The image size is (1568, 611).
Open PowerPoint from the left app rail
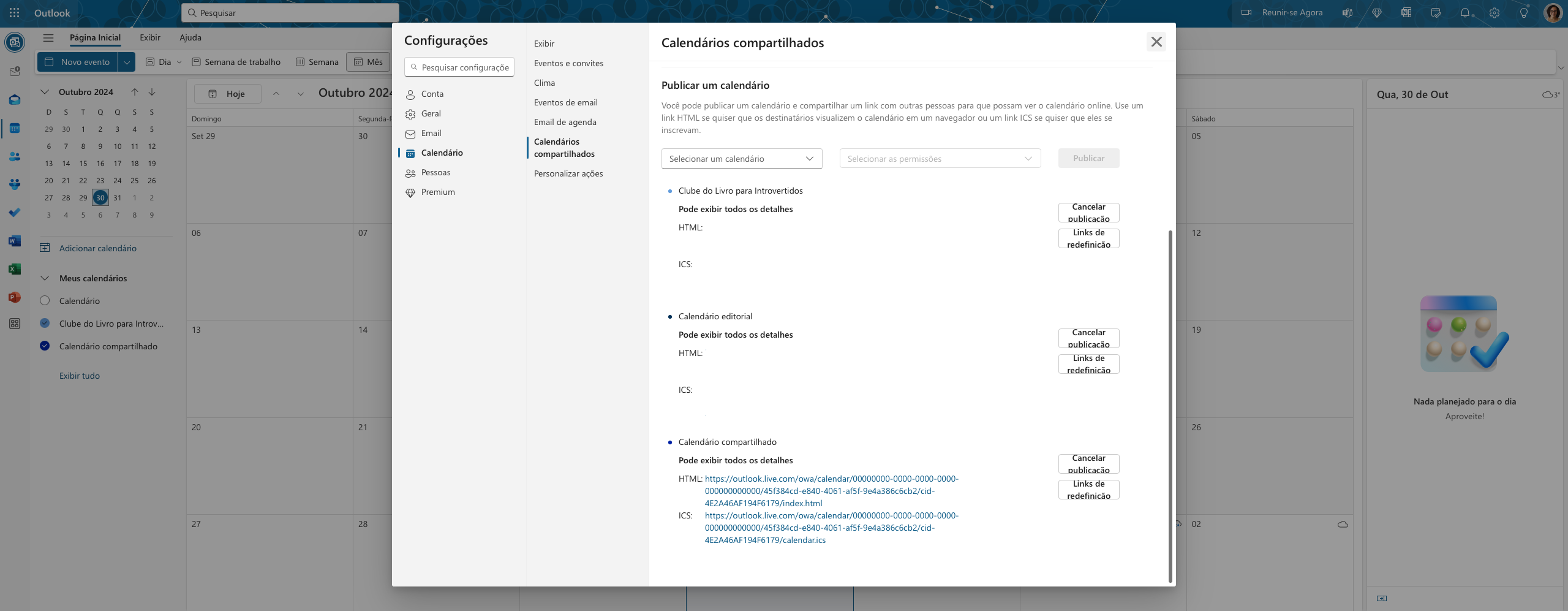coord(15,297)
